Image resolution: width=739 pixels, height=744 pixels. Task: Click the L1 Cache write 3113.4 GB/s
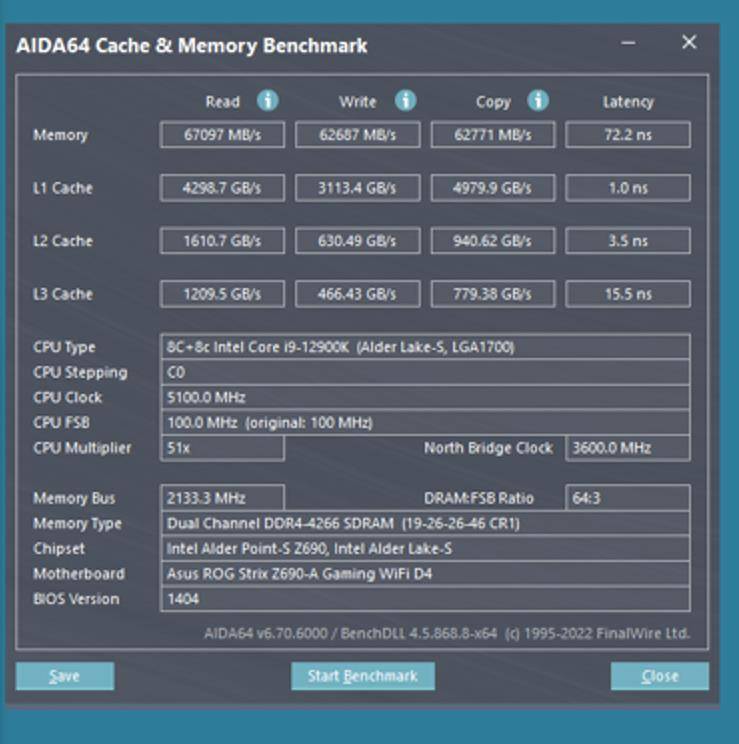tap(357, 188)
